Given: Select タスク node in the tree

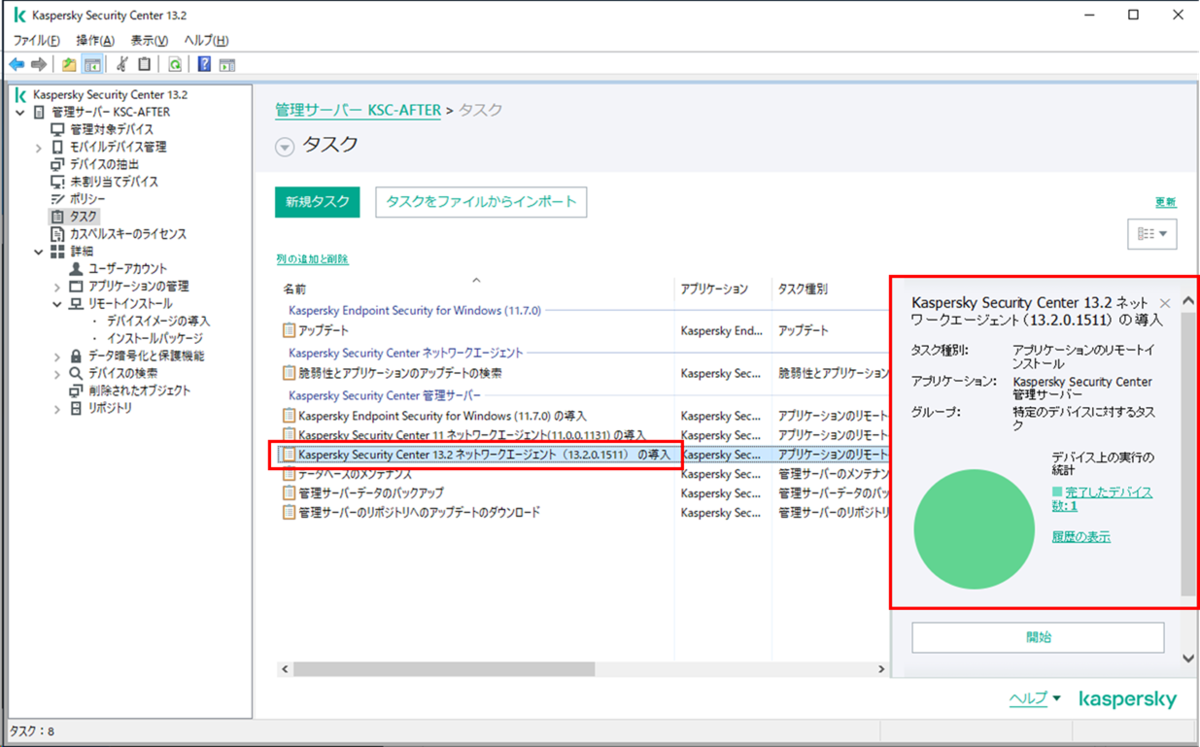Looking at the screenshot, I should pyautogui.click(x=83, y=216).
